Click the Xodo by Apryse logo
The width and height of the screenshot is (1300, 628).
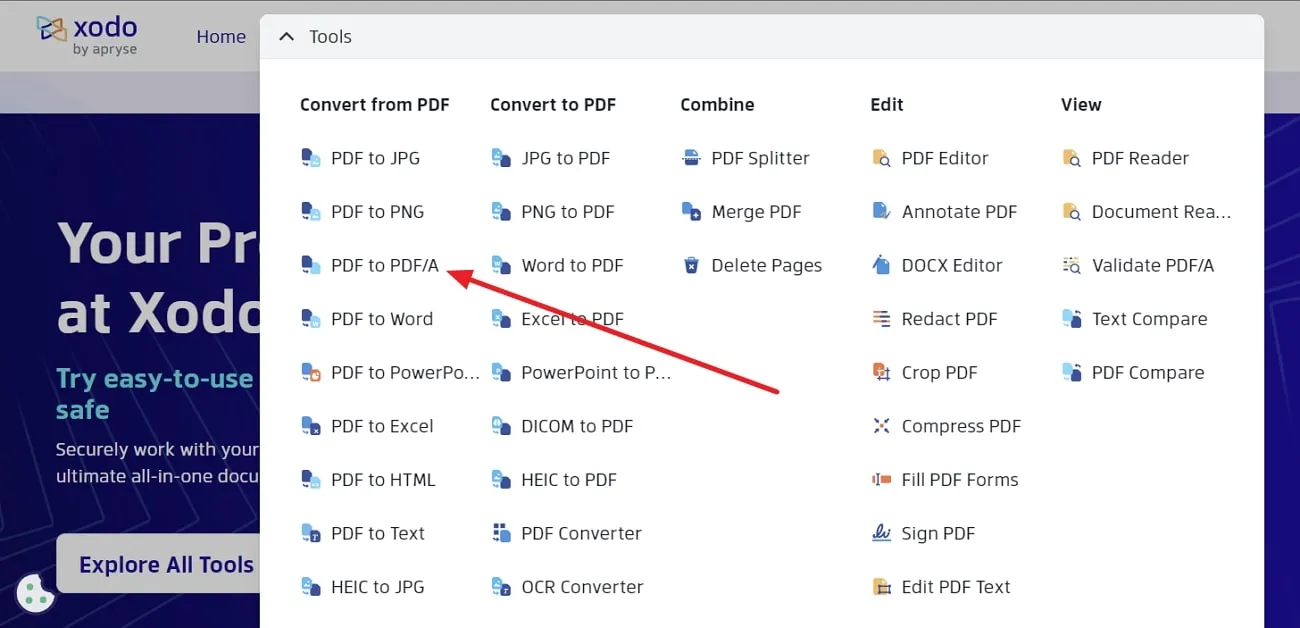pos(87,35)
